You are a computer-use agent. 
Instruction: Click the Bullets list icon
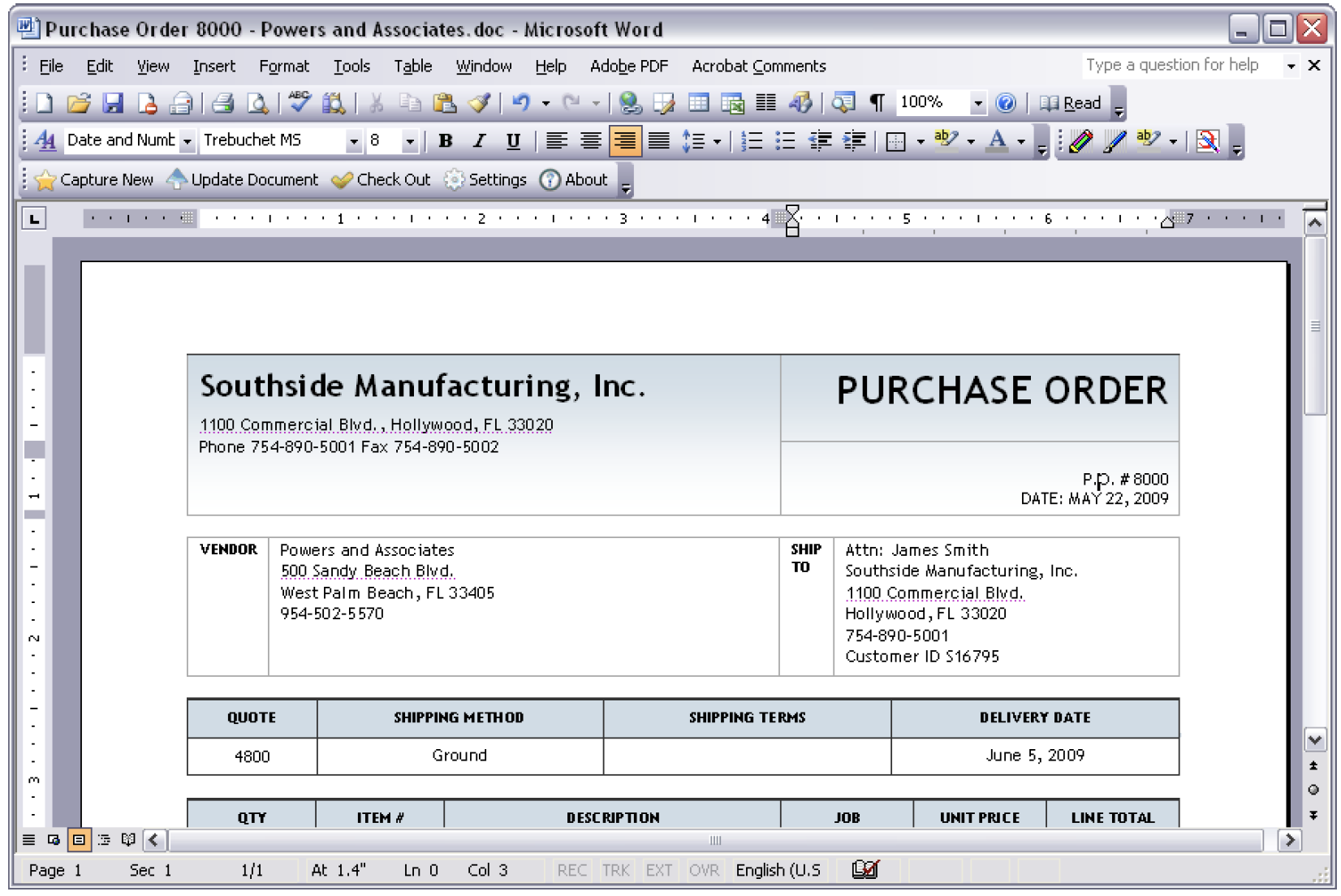785,140
